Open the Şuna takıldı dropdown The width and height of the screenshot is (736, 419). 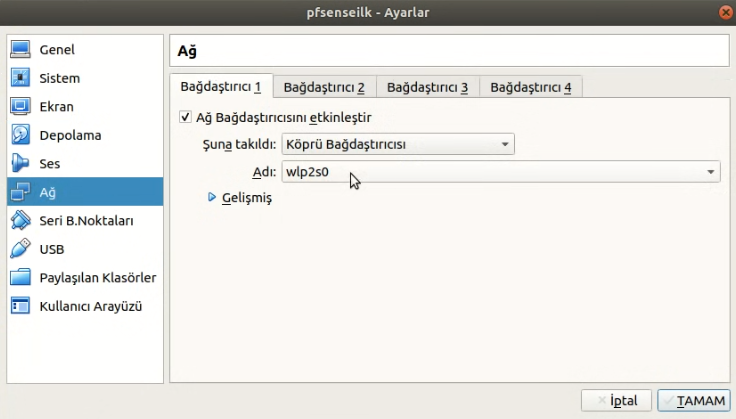click(398, 144)
